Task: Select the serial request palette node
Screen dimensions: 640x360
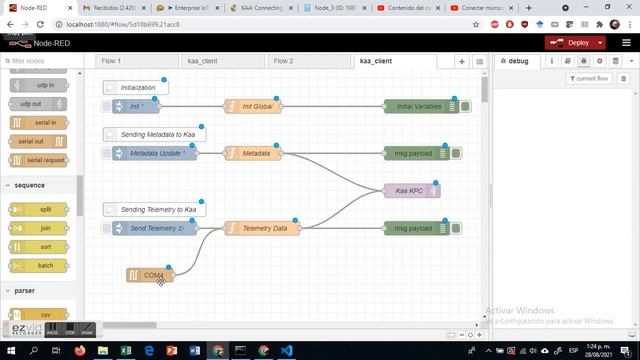Action: pos(38,160)
